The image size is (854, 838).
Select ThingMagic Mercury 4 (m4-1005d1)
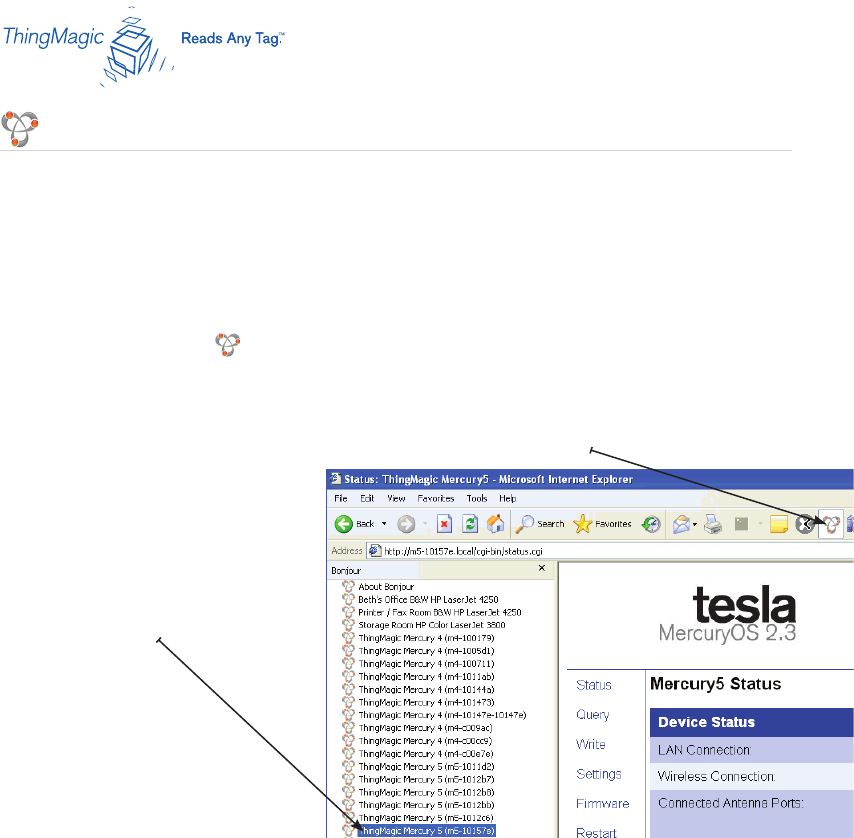426,651
